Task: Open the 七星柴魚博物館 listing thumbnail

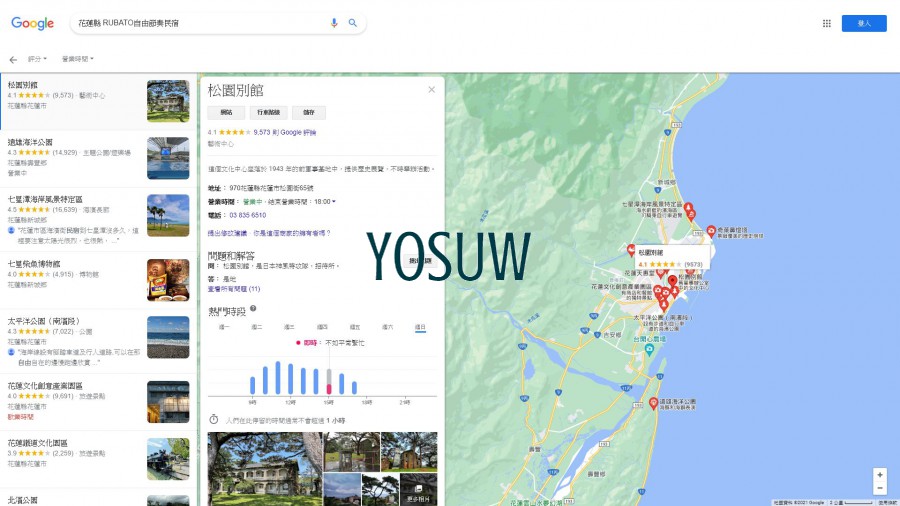Action: (167, 280)
